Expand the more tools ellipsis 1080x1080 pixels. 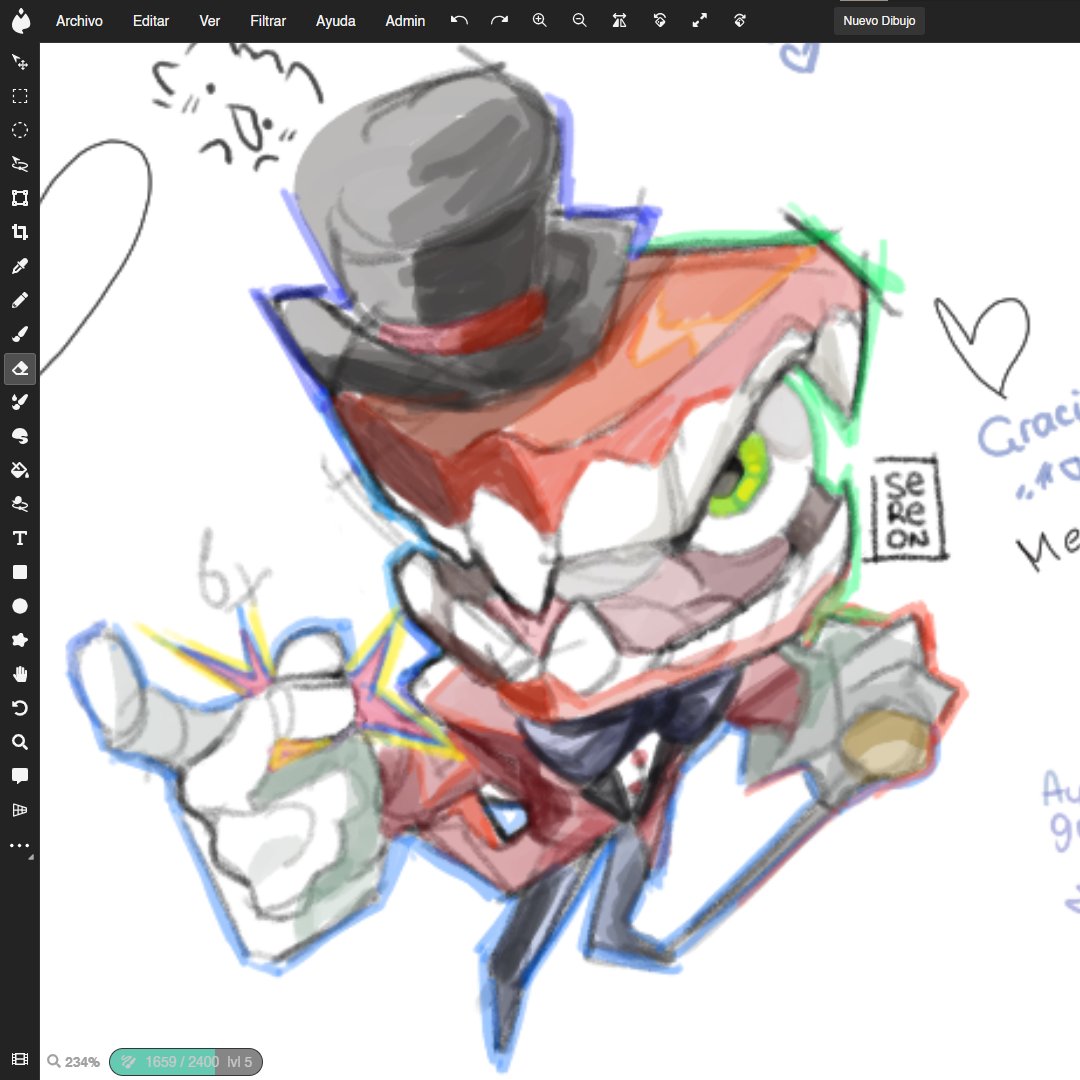20,845
